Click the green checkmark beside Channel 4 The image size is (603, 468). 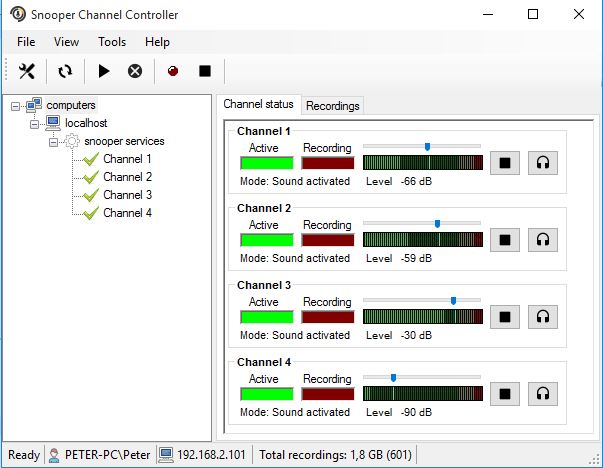[91, 213]
